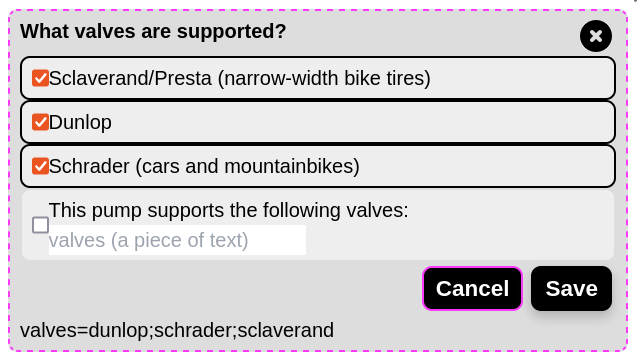The image size is (638, 361).
Task: Focus the valves text input field
Action: tap(177, 240)
